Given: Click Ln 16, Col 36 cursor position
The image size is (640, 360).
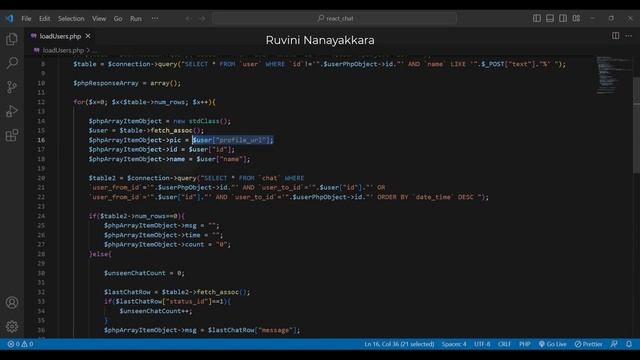Looking at the screenshot, I should [399, 344].
